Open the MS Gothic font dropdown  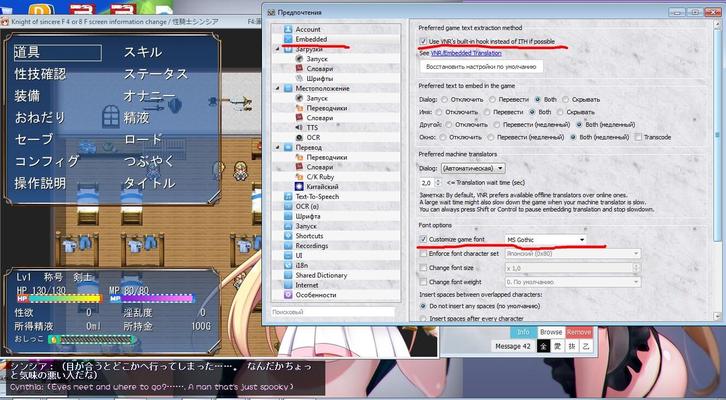click(x=545, y=240)
